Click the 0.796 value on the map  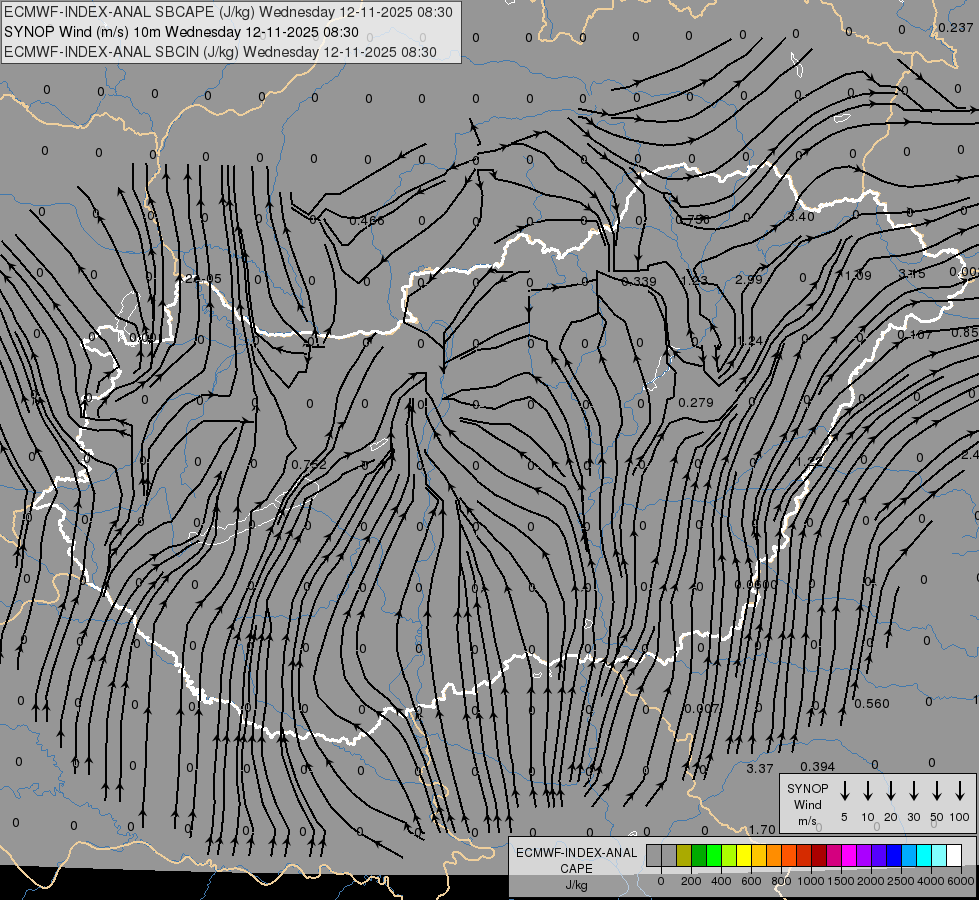coord(693,220)
